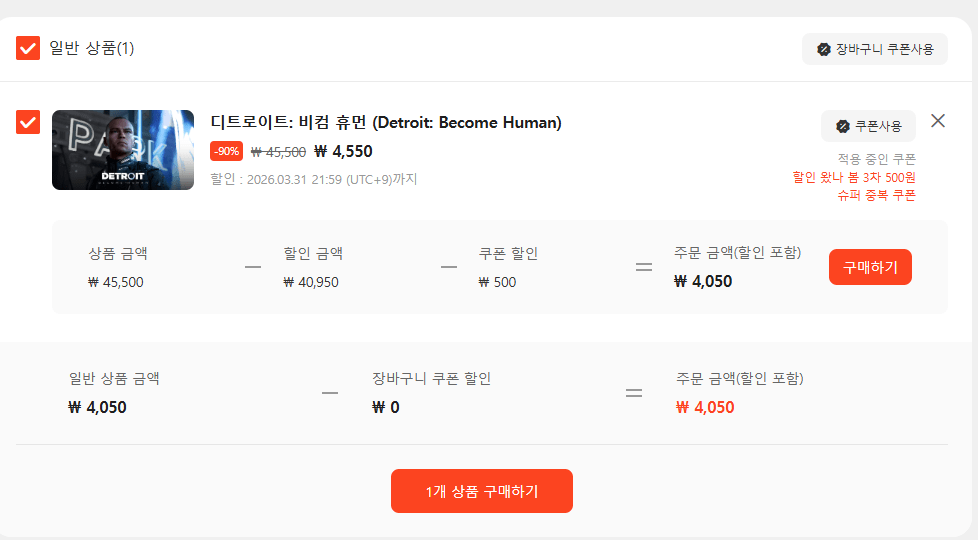Open the 디트로이트: 비컴 휴먼 title link
This screenshot has height=540, width=978.
pyautogui.click(x=386, y=123)
